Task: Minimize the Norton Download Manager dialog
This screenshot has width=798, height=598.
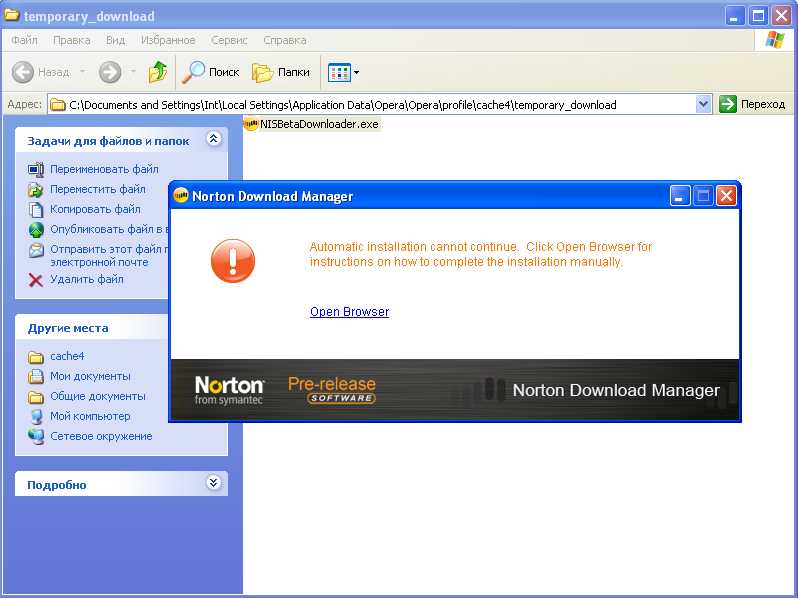Action: [x=679, y=195]
